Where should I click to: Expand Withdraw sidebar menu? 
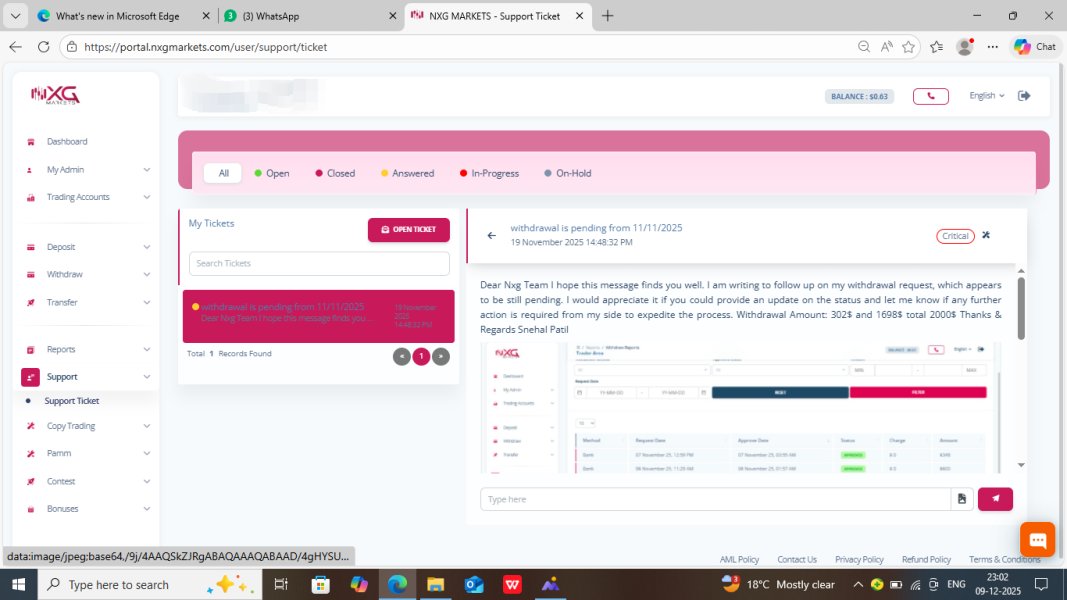point(86,274)
